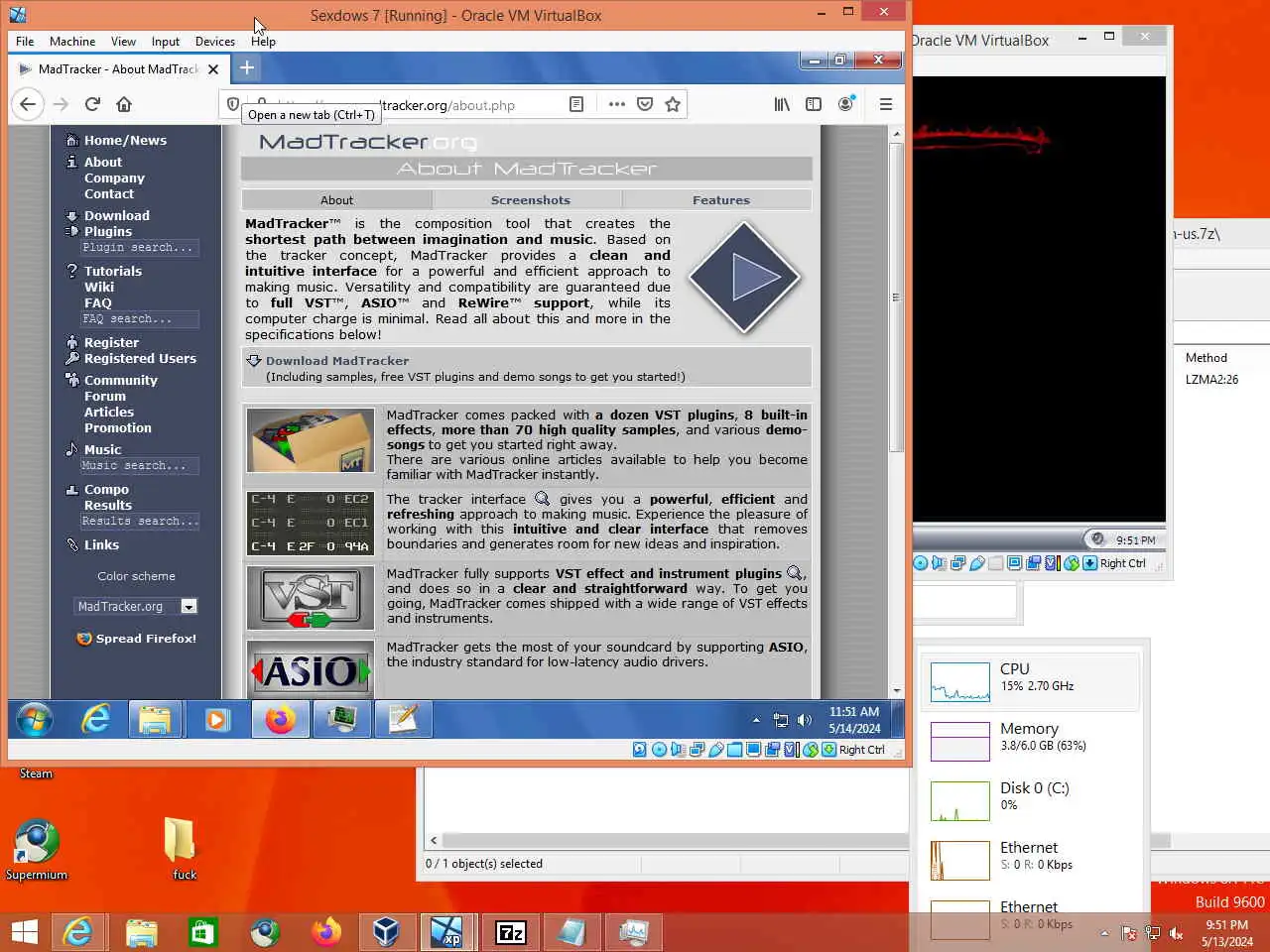
Task: Click the Firefox back arrow button
Action: [x=28, y=104]
